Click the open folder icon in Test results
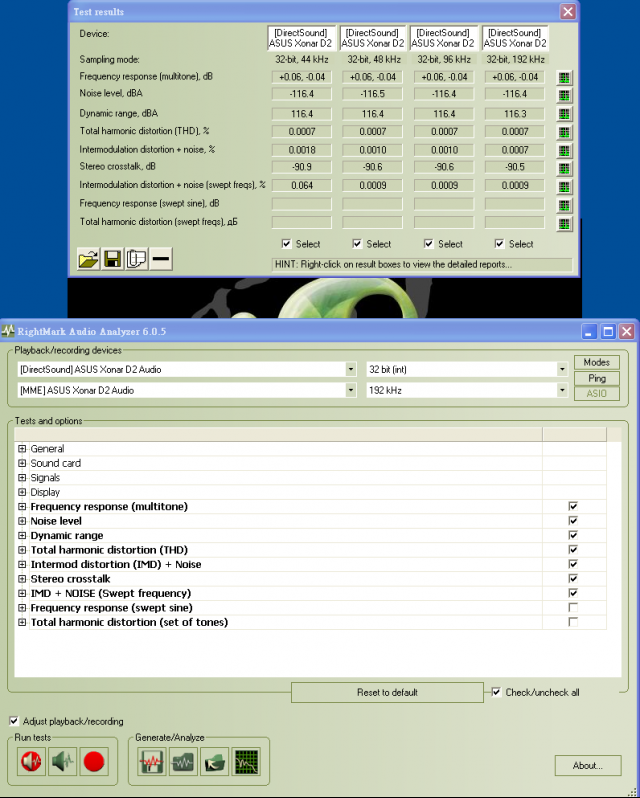Image resolution: width=640 pixels, height=798 pixels. click(x=89, y=259)
